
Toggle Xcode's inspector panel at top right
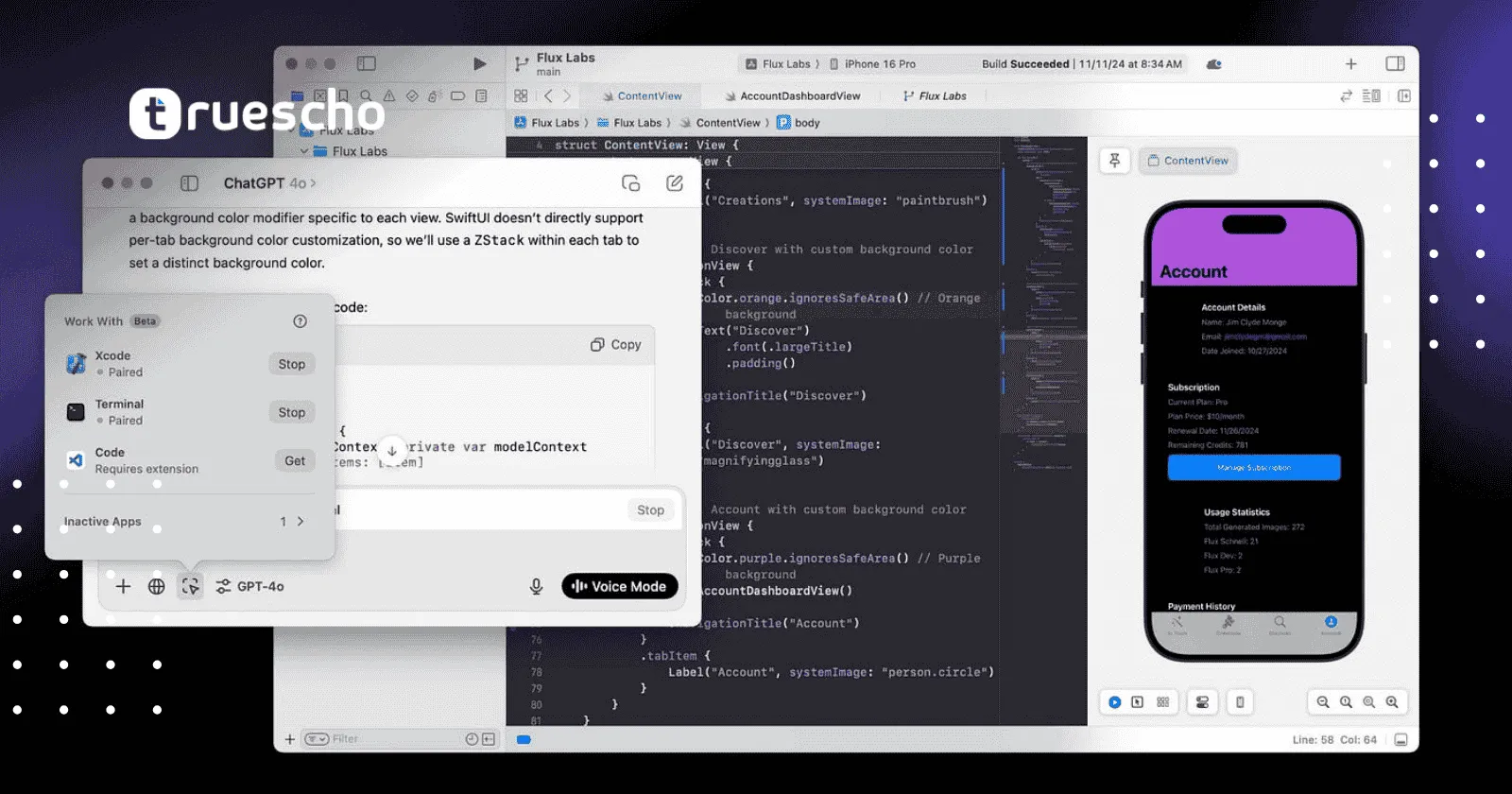coord(1395,63)
